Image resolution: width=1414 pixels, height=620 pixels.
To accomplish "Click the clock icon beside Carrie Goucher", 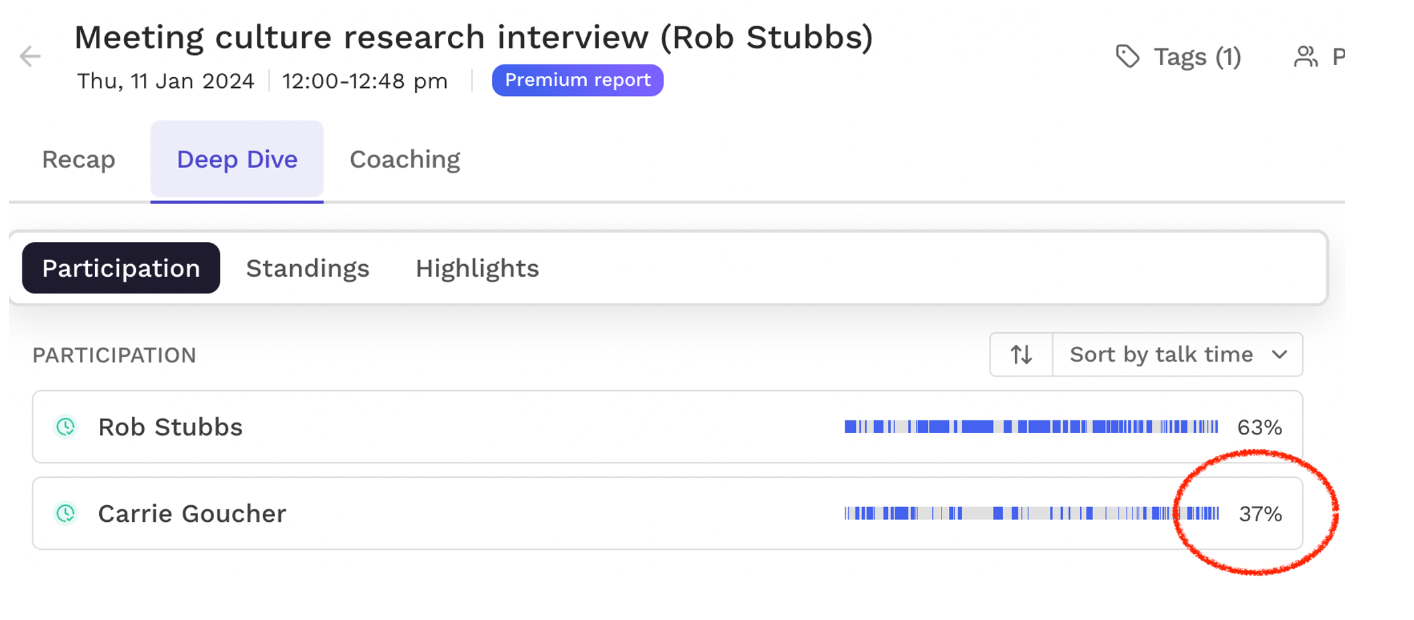I will tap(66, 513).
